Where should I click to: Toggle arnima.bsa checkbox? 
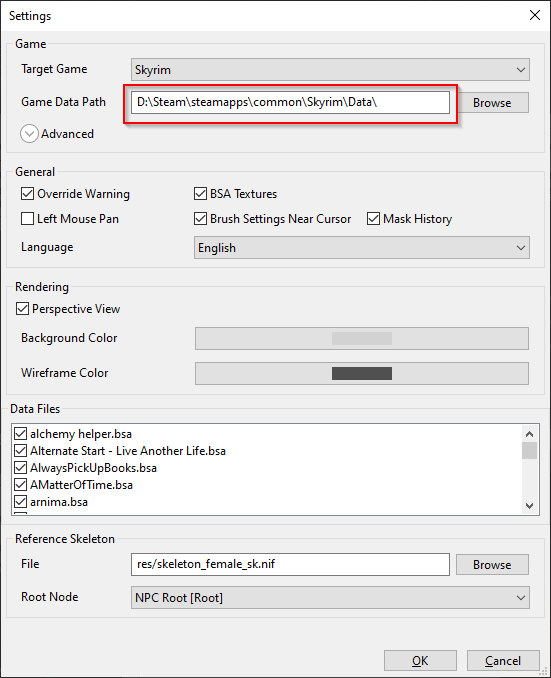click(20, 502)
